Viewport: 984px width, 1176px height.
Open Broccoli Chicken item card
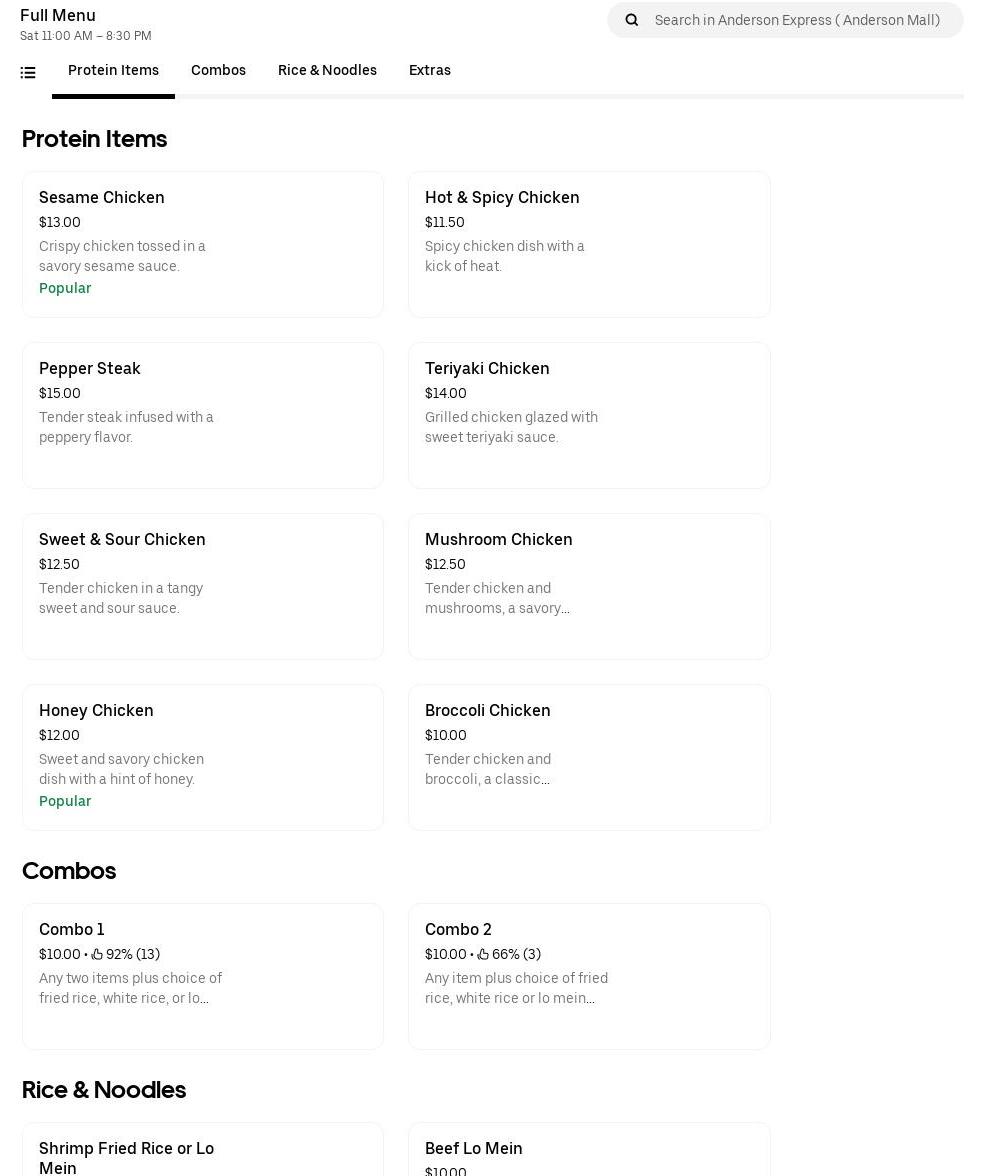click(589, 757)
